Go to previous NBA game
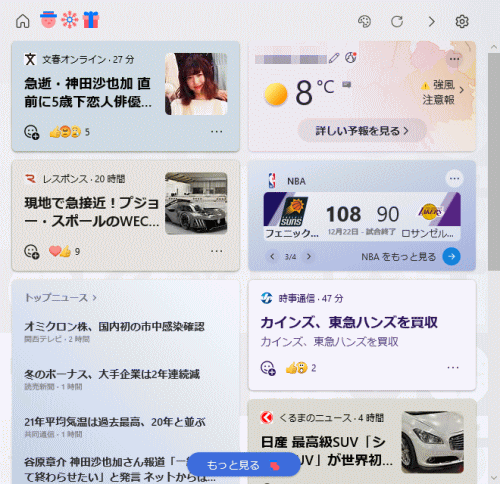Image resolution: width=500 pixels, height=484 pixels. click(272, 256)
